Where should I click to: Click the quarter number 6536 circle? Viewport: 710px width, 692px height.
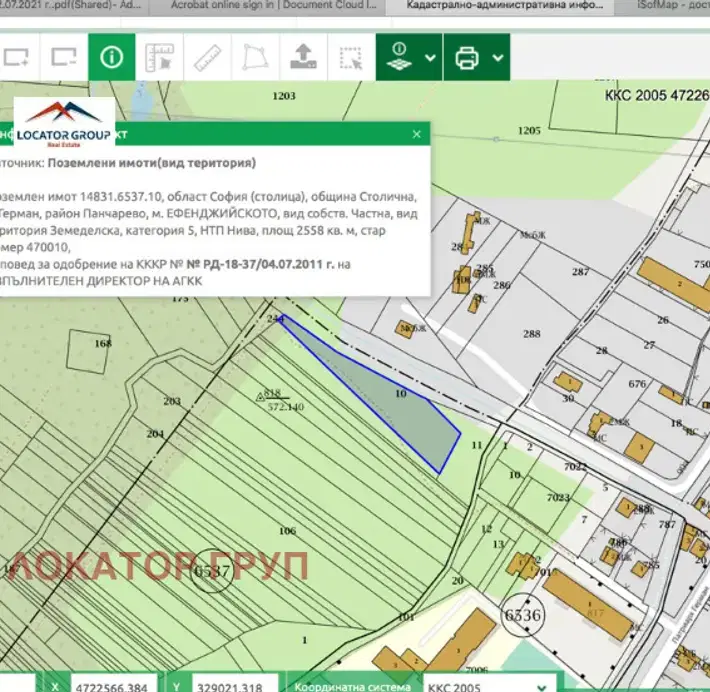click(523, 615)
